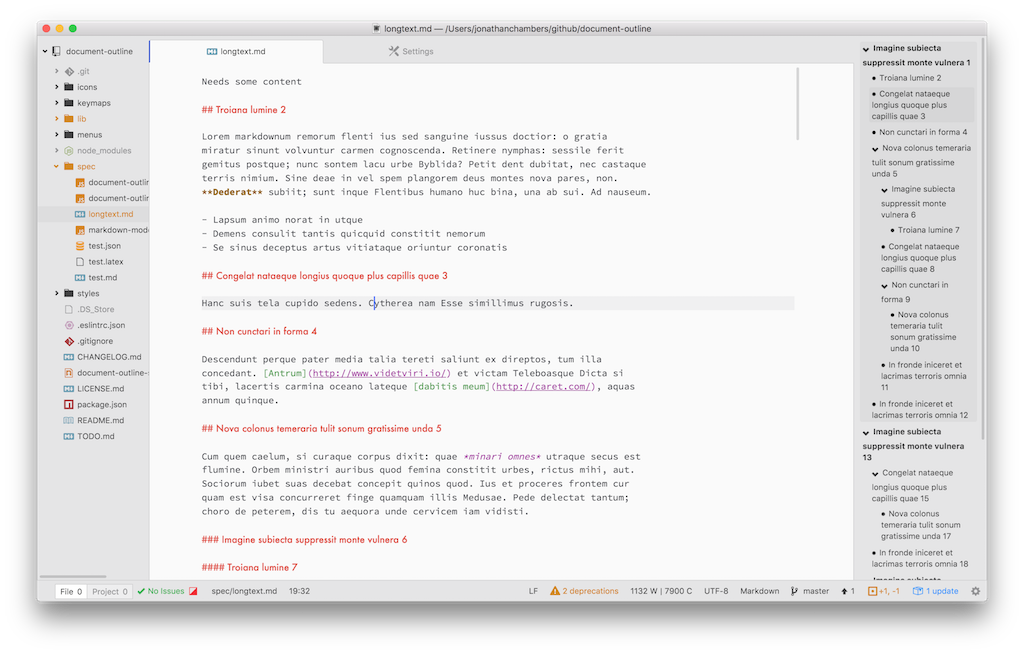Collapse outline item 'Non cunctari in forma 9'
Screen dimensions: 1024x654
(x=885, y=286)
